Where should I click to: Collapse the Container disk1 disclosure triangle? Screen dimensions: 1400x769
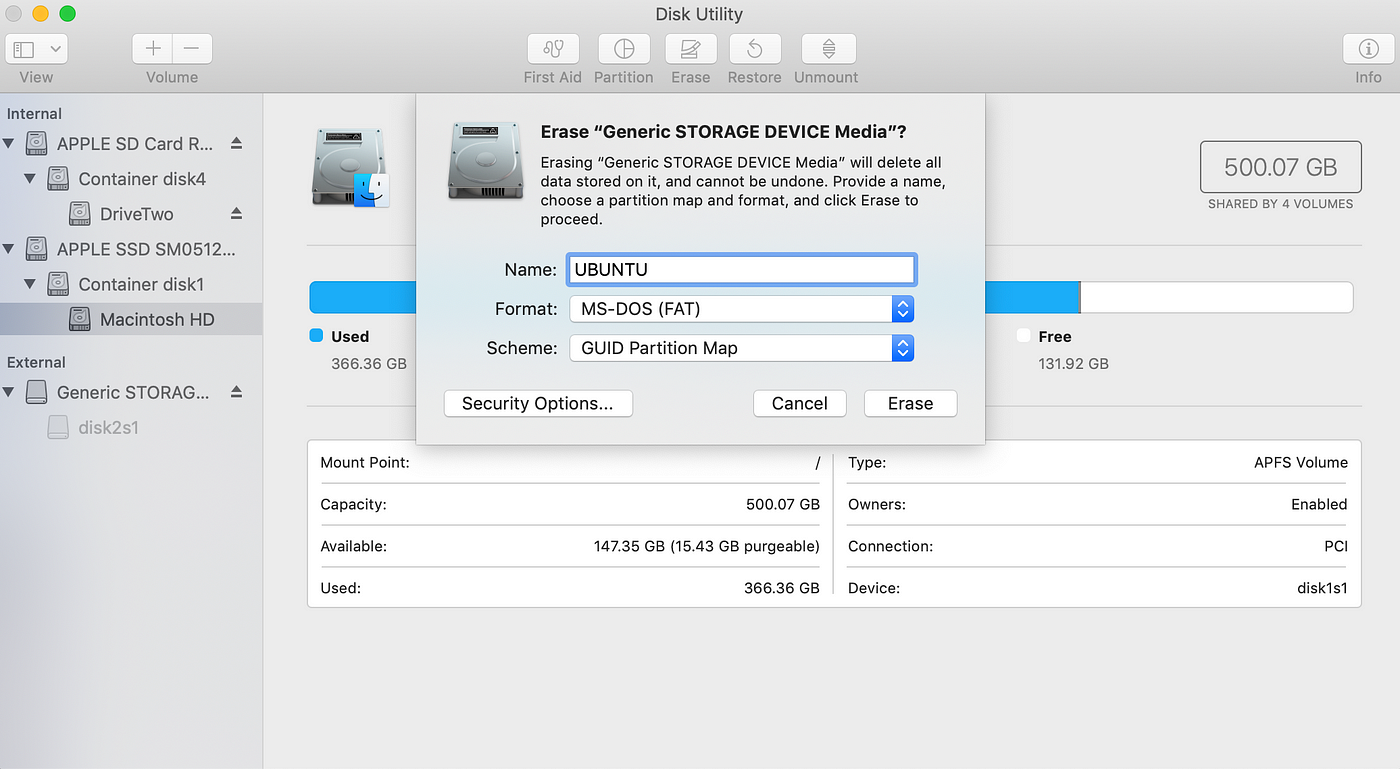coord(30,284)
